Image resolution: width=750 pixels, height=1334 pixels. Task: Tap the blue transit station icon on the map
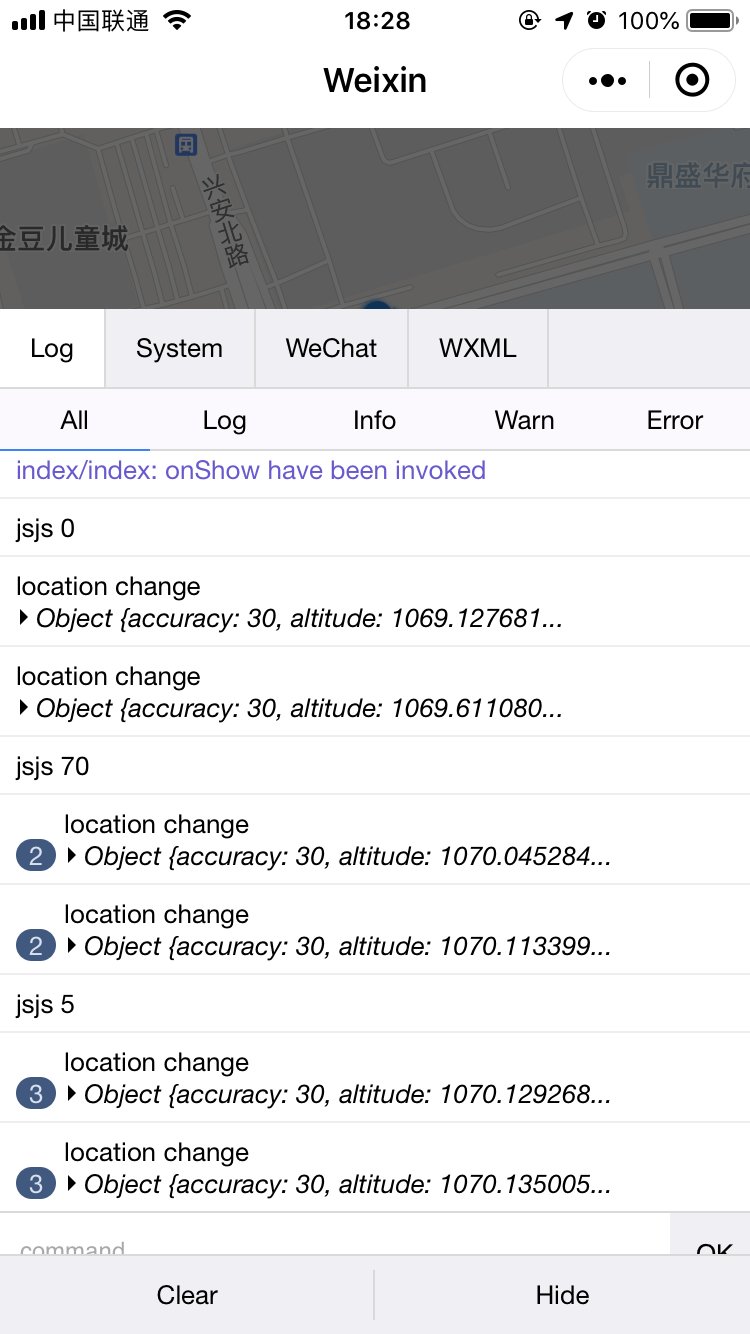(186, 145)
